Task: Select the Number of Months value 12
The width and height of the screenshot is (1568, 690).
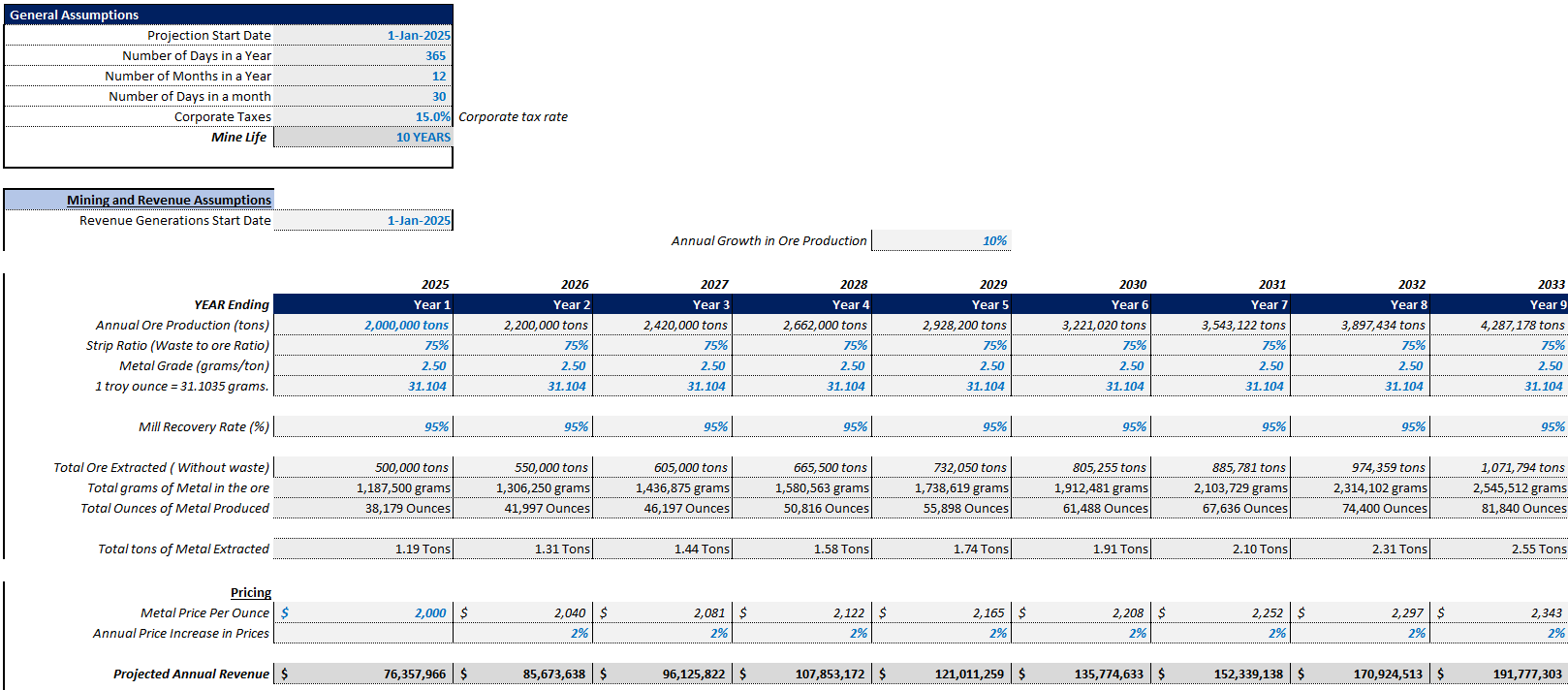Action: click(x=363, y=76)
